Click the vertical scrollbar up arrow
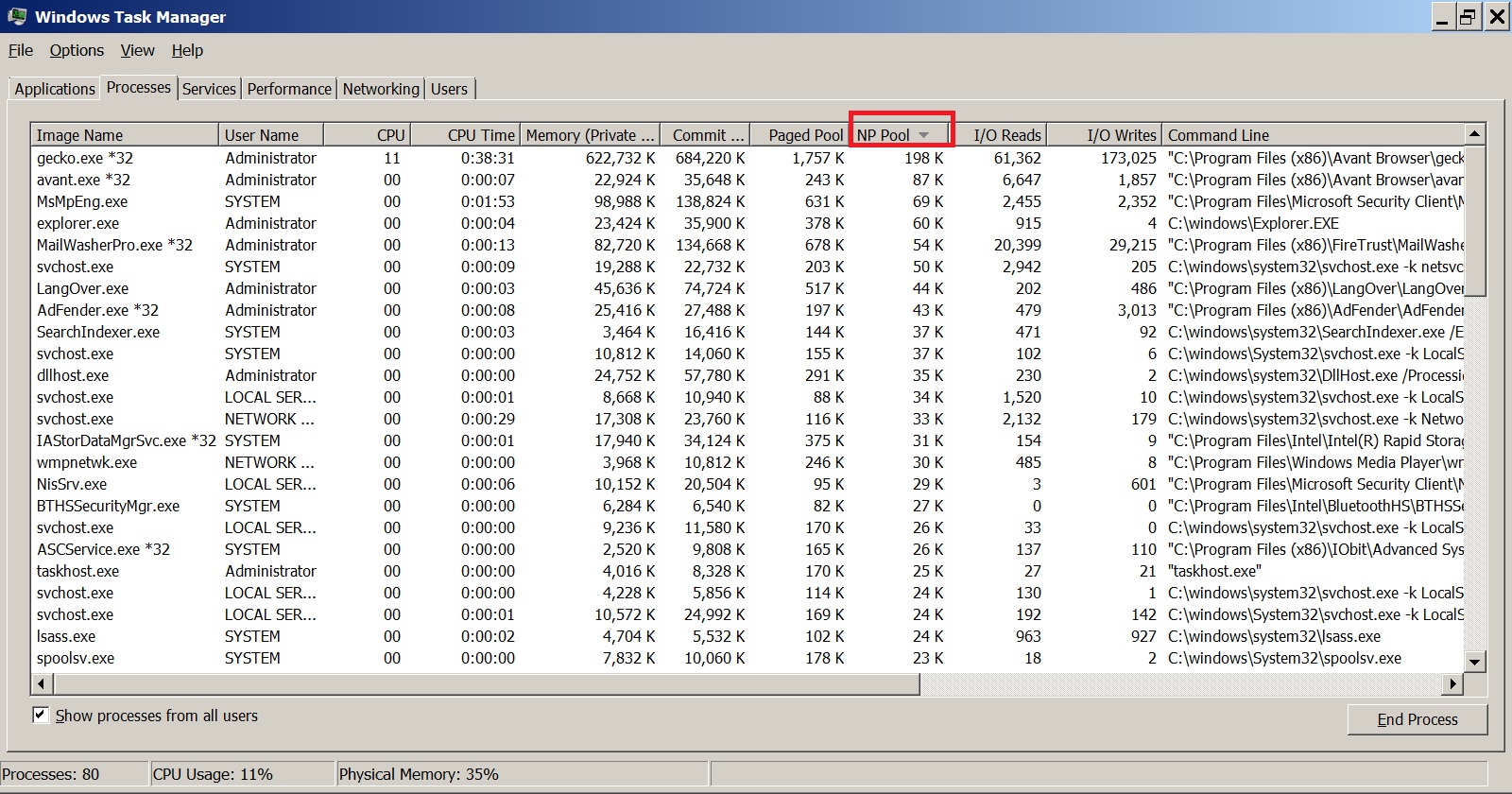Viewport: 1512px width, 794px height. (1474, 133)
